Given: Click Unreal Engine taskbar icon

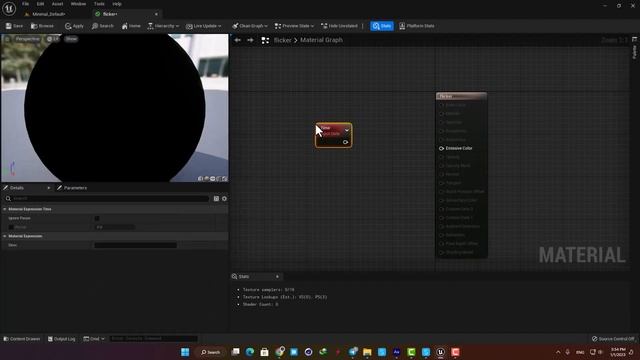Looking at the screenshot, I should point(440,352).
